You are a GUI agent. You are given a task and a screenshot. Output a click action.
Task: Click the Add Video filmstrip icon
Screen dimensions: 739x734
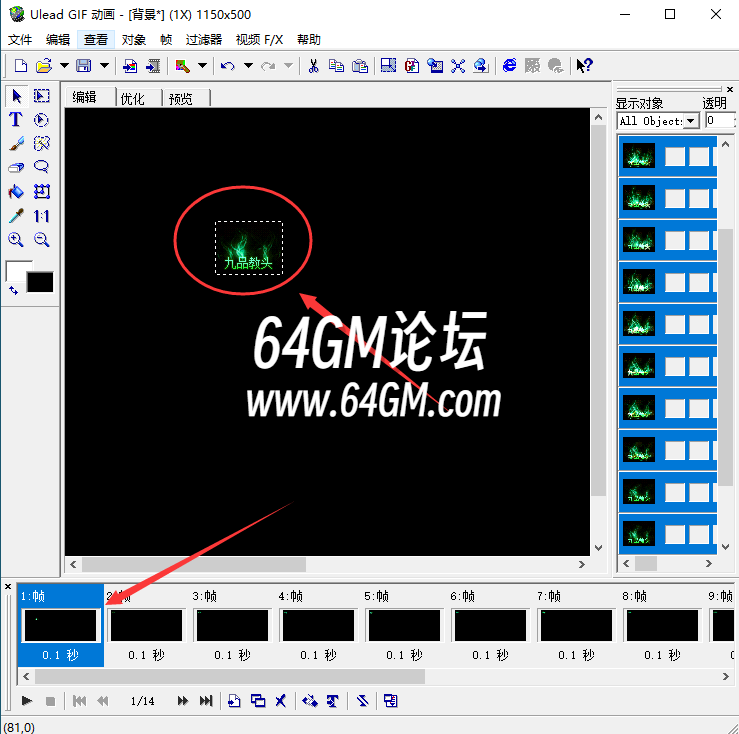[x=153, y=66]
